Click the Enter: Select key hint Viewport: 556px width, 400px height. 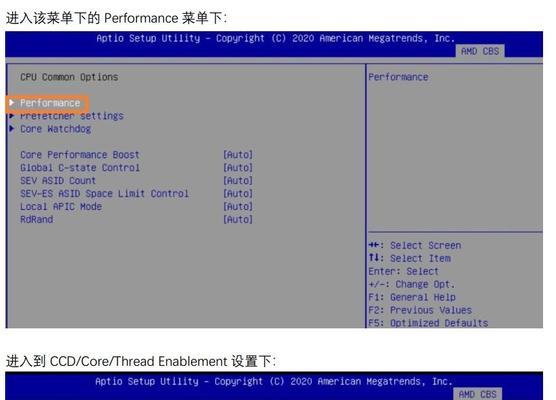coord(404,272)
